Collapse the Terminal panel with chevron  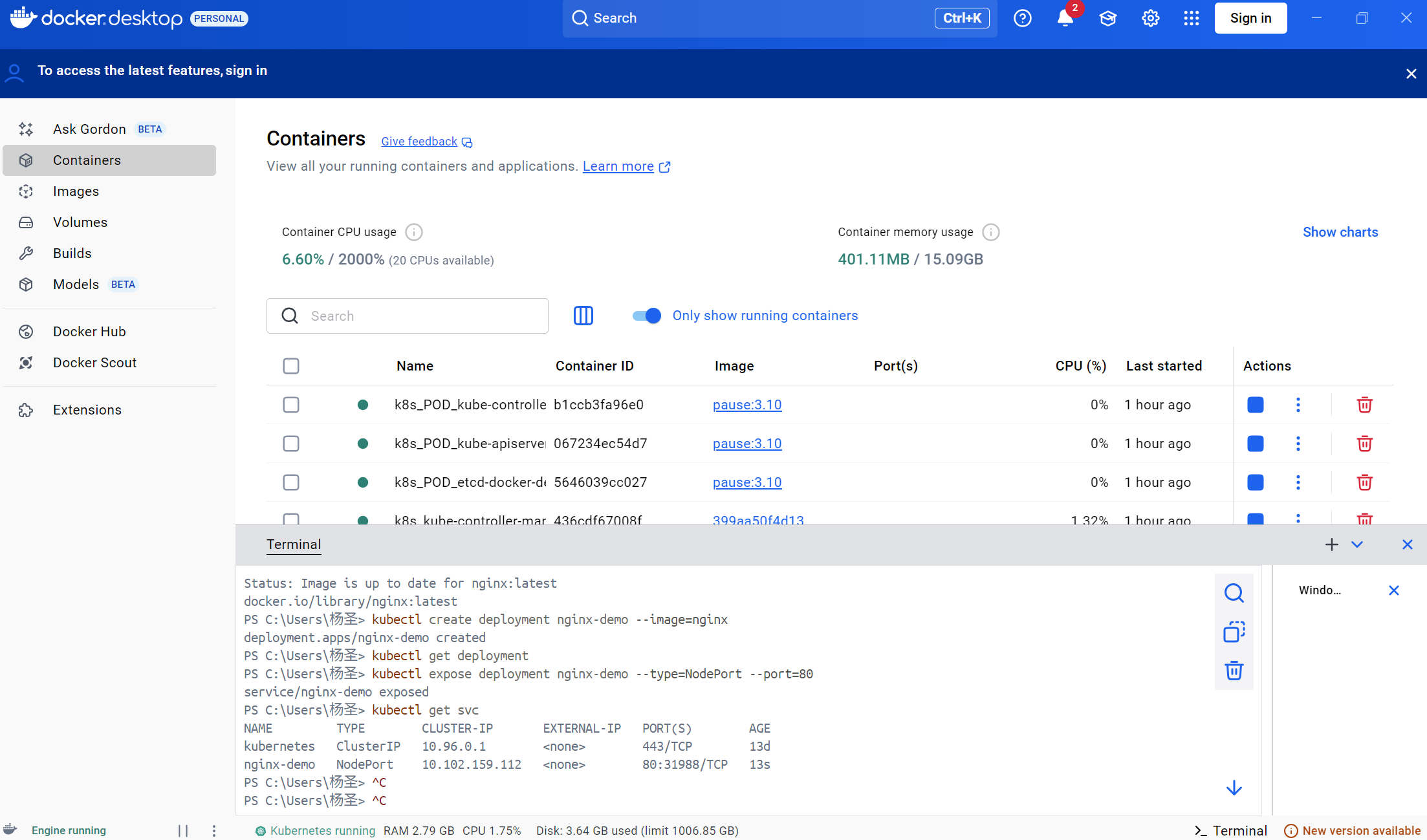pos(1356,544)
